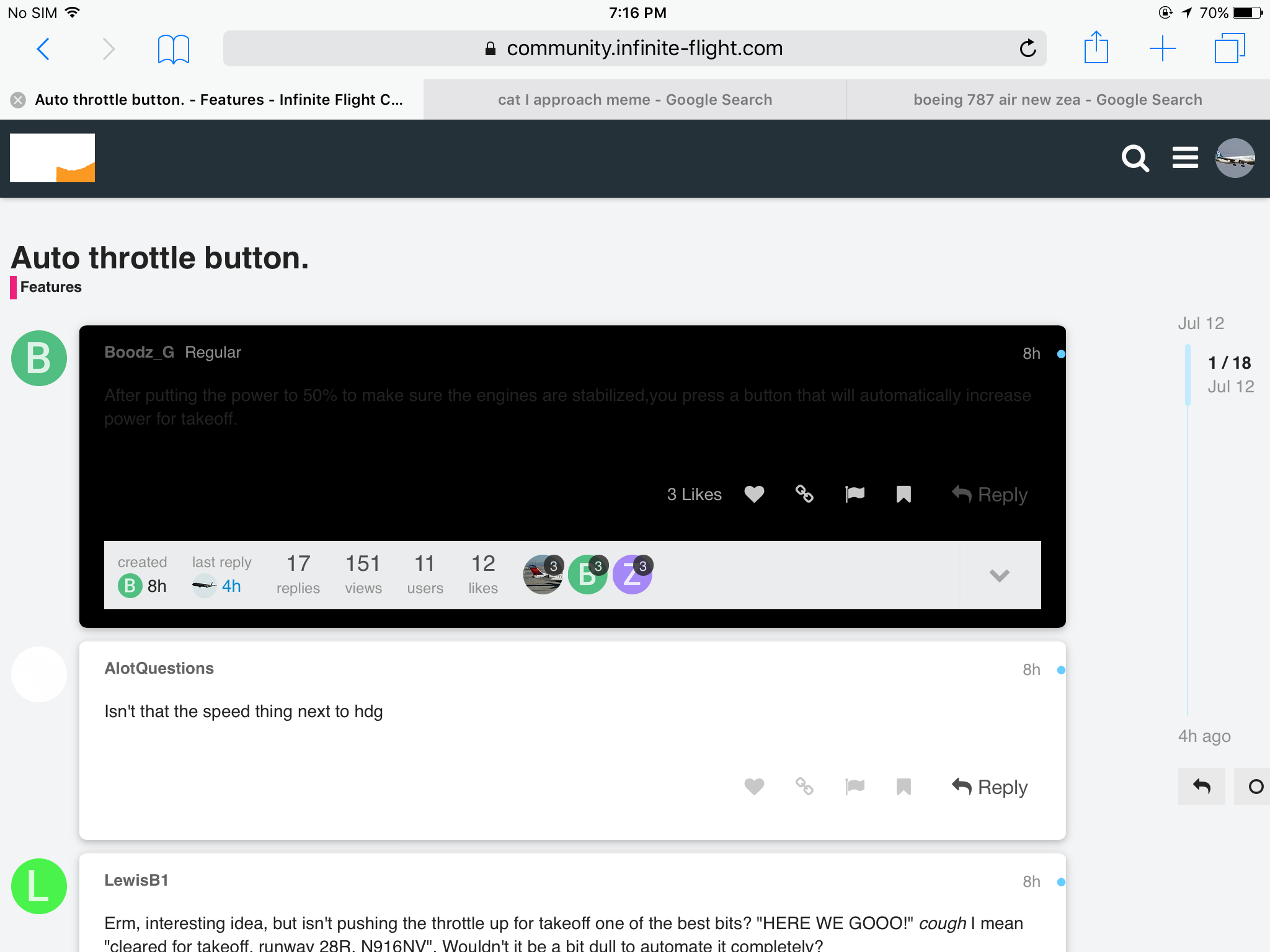Reply to AlotQuestions' post
The height and width of the screenshot is (952, 1270).
990,787
